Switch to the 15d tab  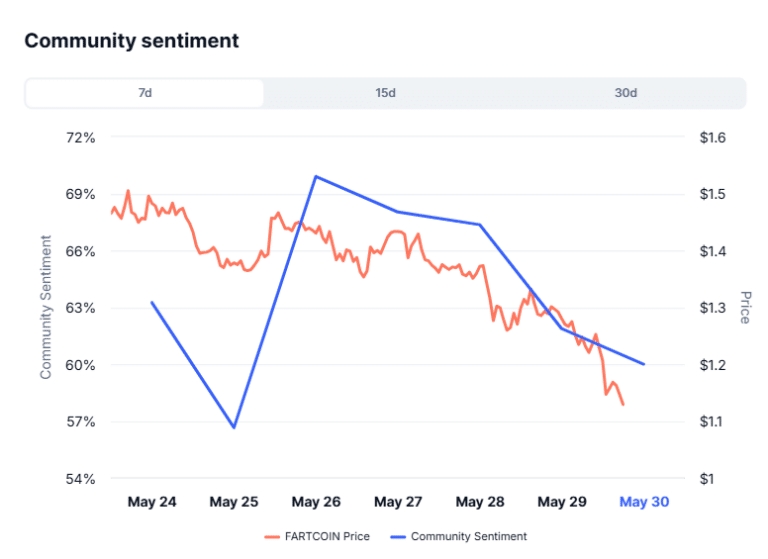[x=385, y=93]
